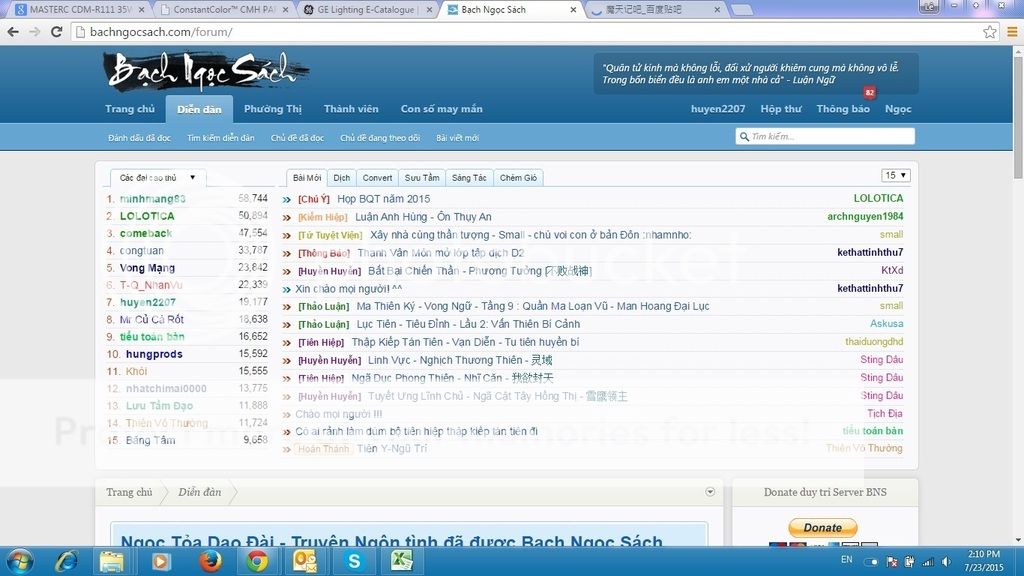
Task: Click breadcrumb collapse circle arrow icon
Action: tap(710, 492)
